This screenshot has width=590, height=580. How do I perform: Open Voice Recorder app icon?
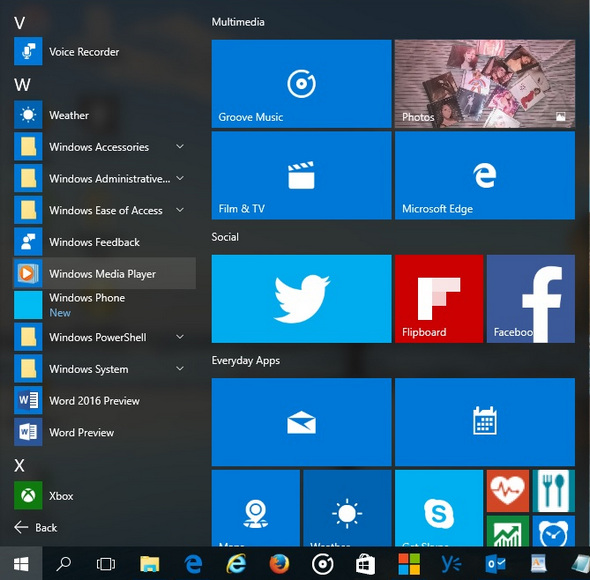28,51
